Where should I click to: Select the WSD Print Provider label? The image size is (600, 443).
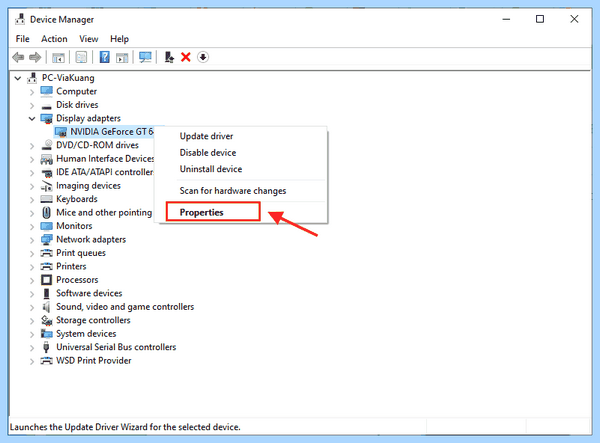pyautogui.click(x=94, y=360)
